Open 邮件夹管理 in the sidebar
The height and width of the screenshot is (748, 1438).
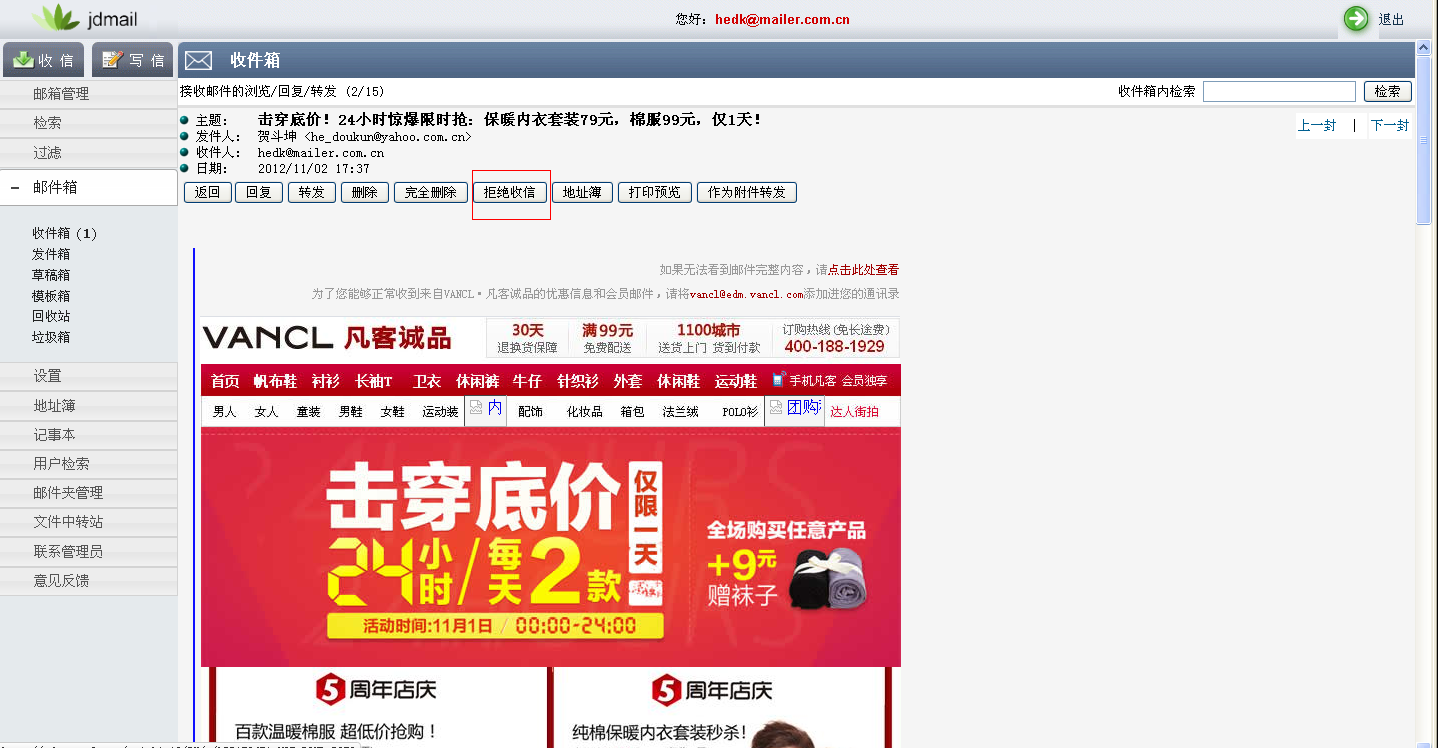click(68, 492)
